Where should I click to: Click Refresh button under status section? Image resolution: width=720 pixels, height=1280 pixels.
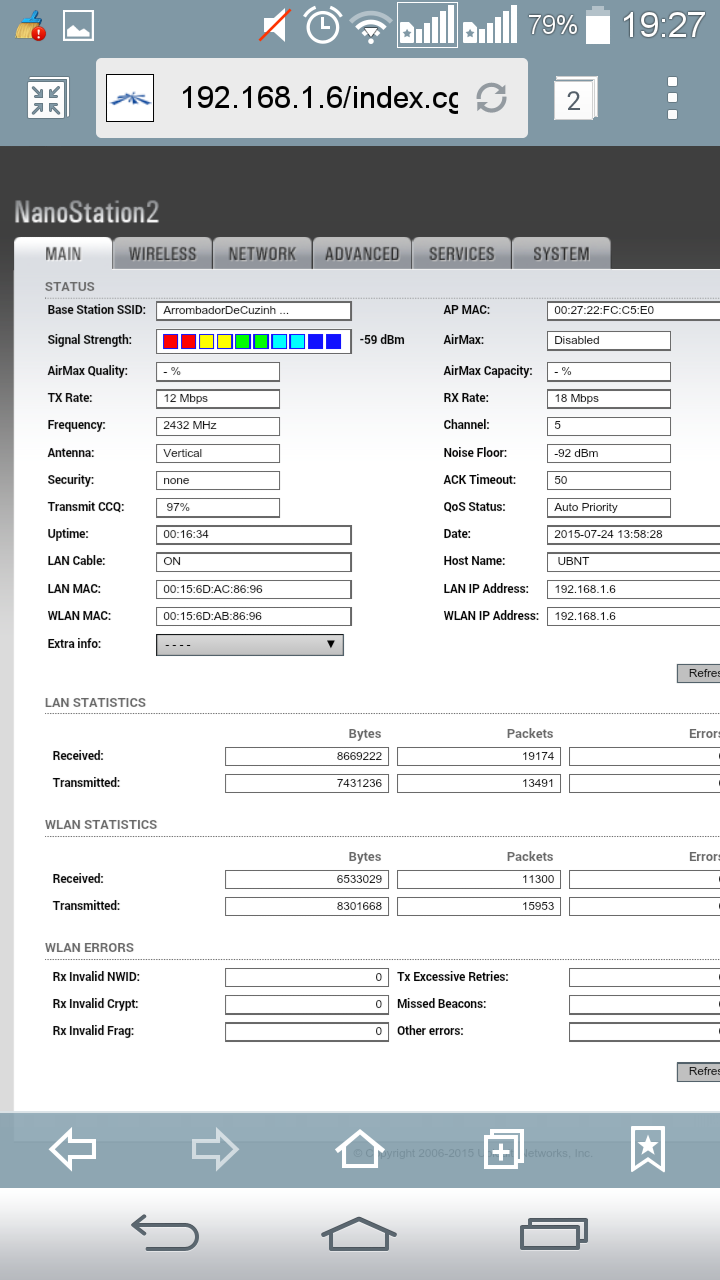click(x=699, y=673)
